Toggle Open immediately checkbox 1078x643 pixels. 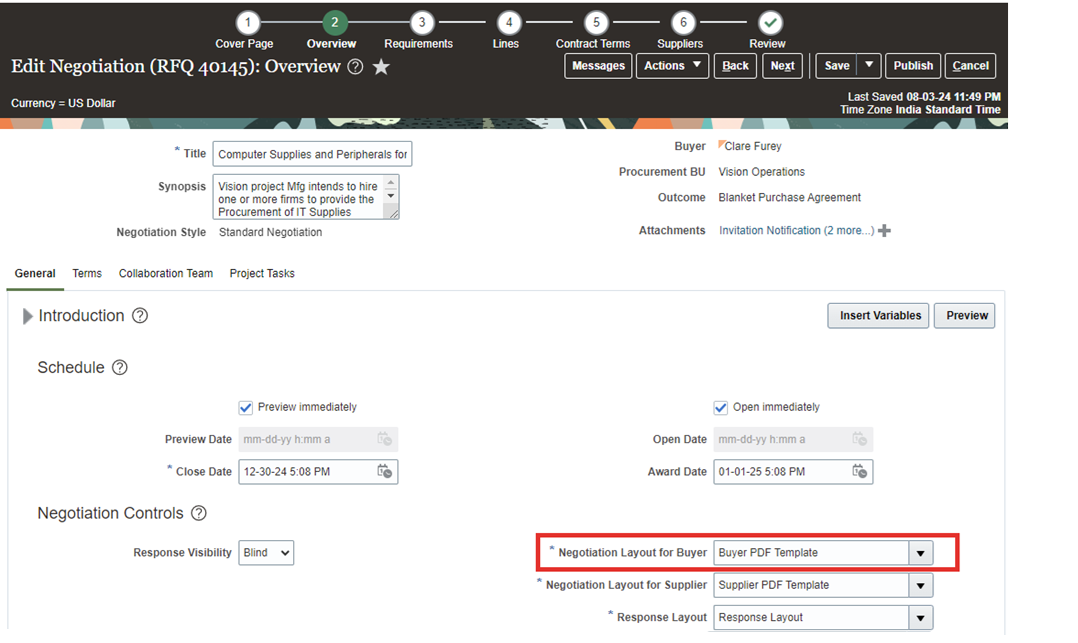[720, 408]
